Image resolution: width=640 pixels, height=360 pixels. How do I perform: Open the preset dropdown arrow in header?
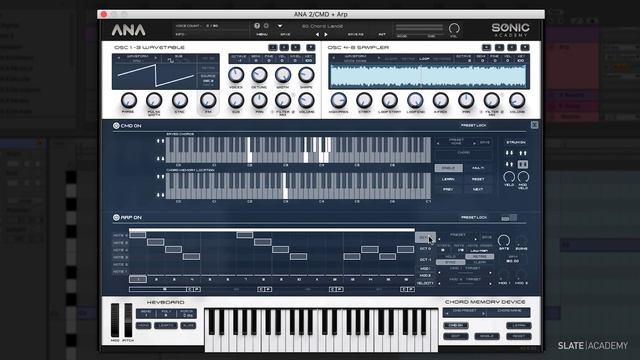(x=280, y=26)
